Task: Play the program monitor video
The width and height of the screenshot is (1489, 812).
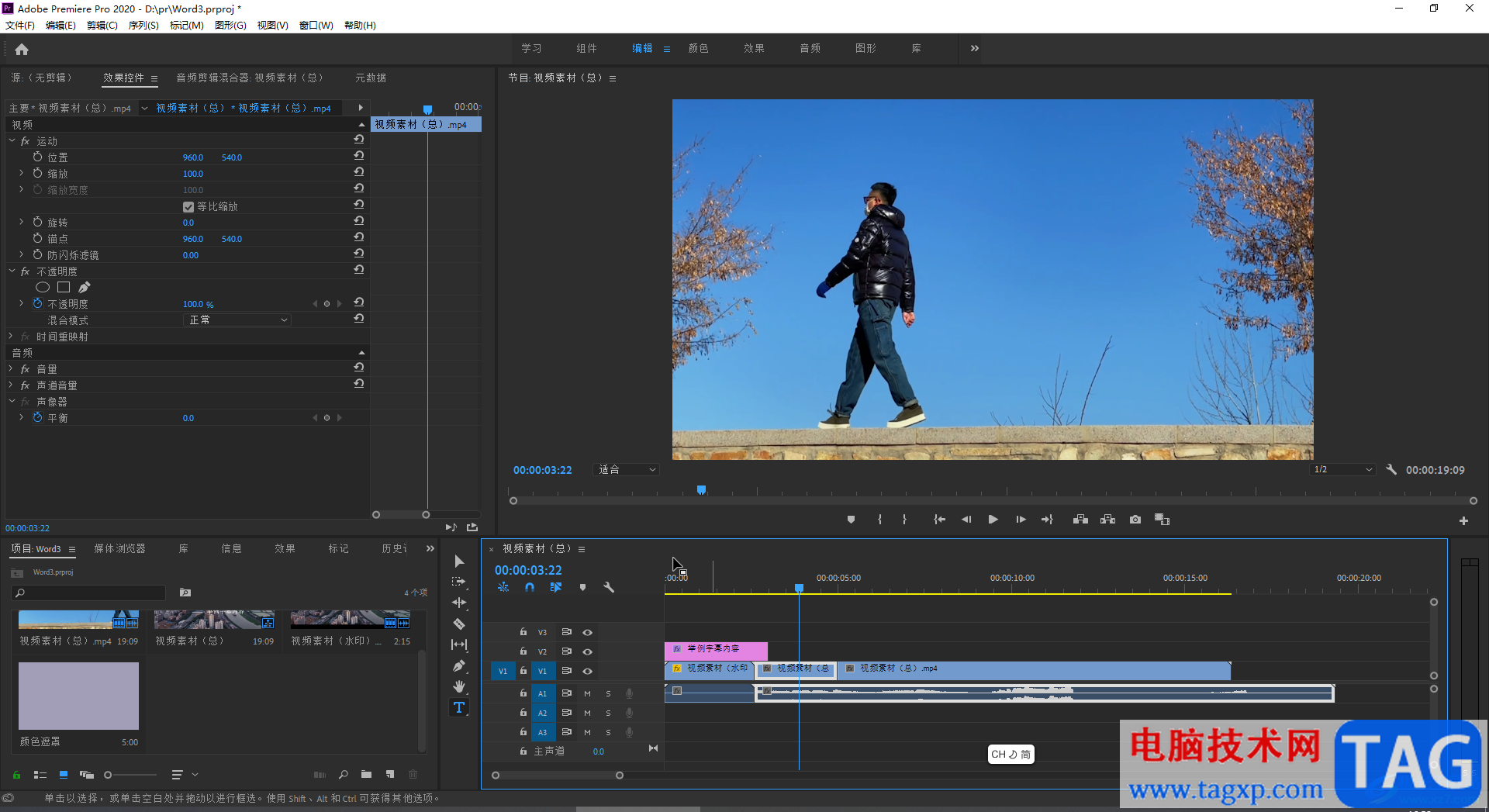Action: click(x=993, y=520)
